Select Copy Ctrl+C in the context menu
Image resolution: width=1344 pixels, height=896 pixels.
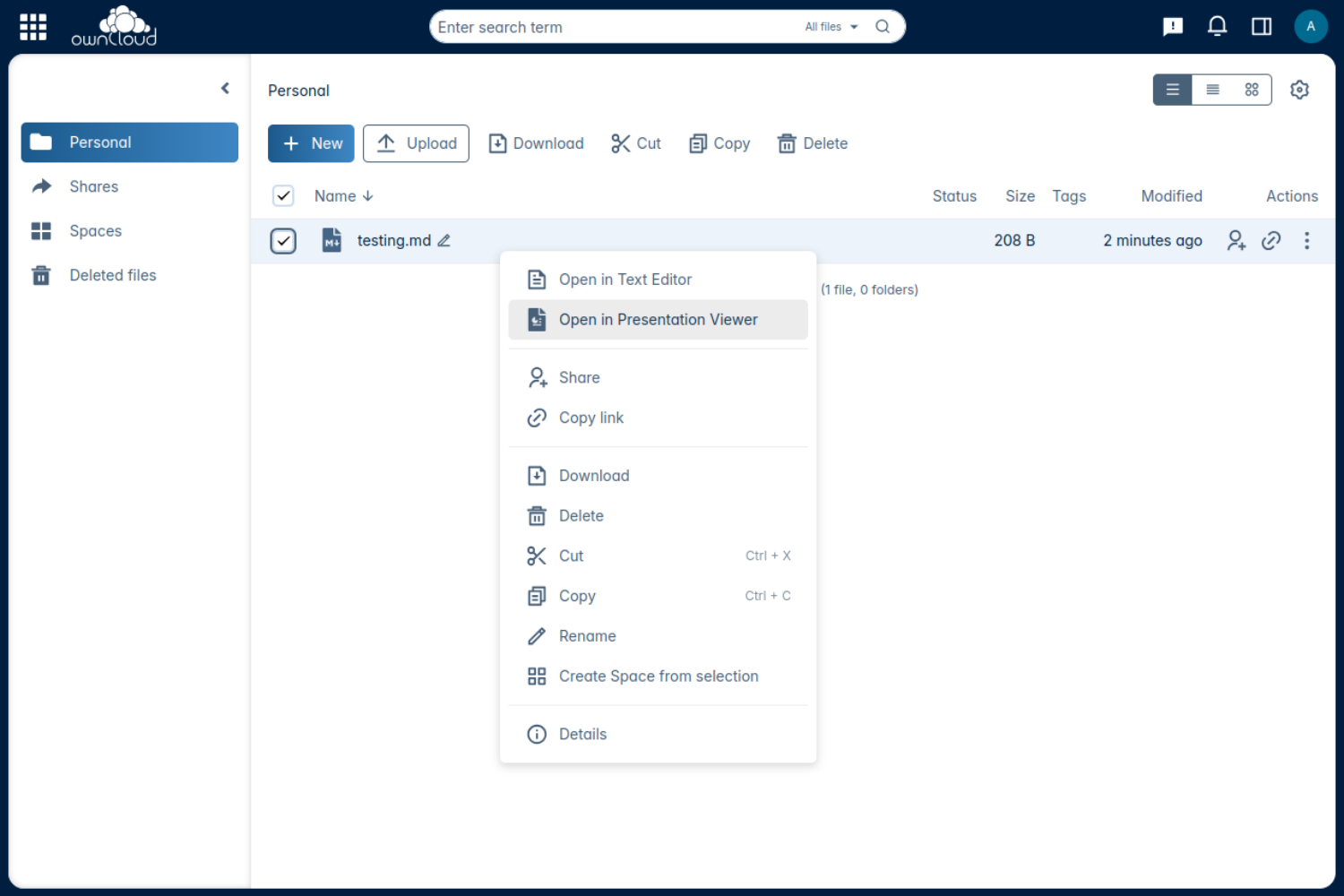coord(658,596)
